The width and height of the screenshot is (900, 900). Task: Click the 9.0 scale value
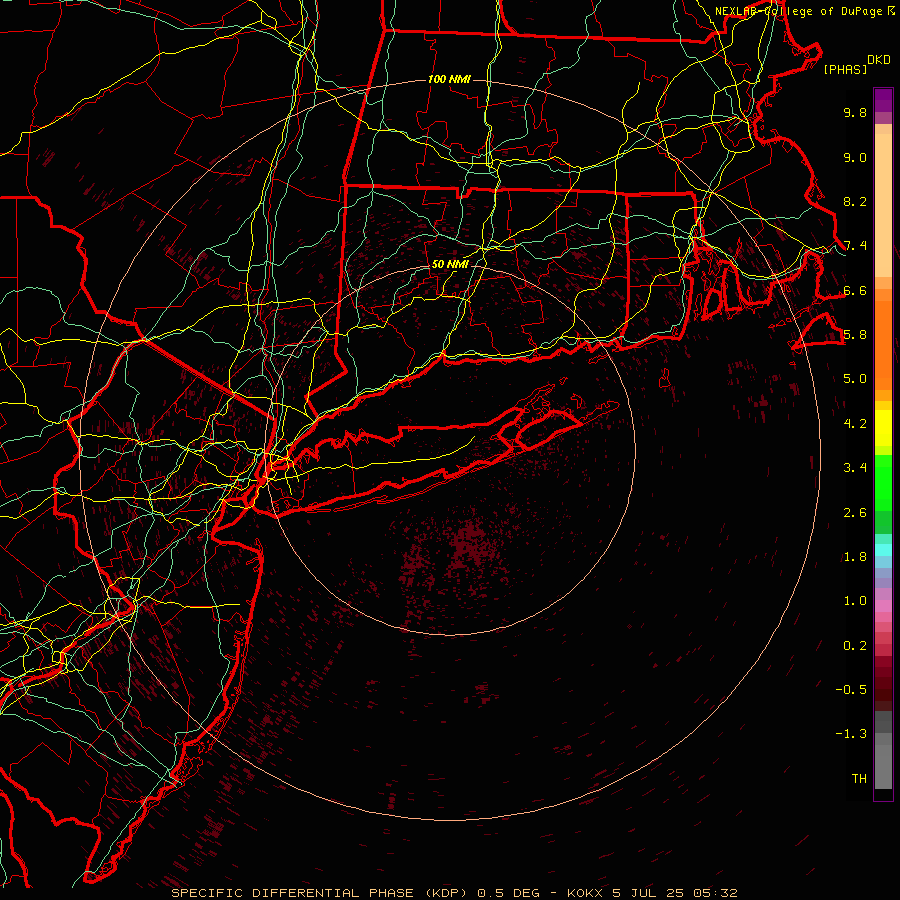(x=855, y=157)
